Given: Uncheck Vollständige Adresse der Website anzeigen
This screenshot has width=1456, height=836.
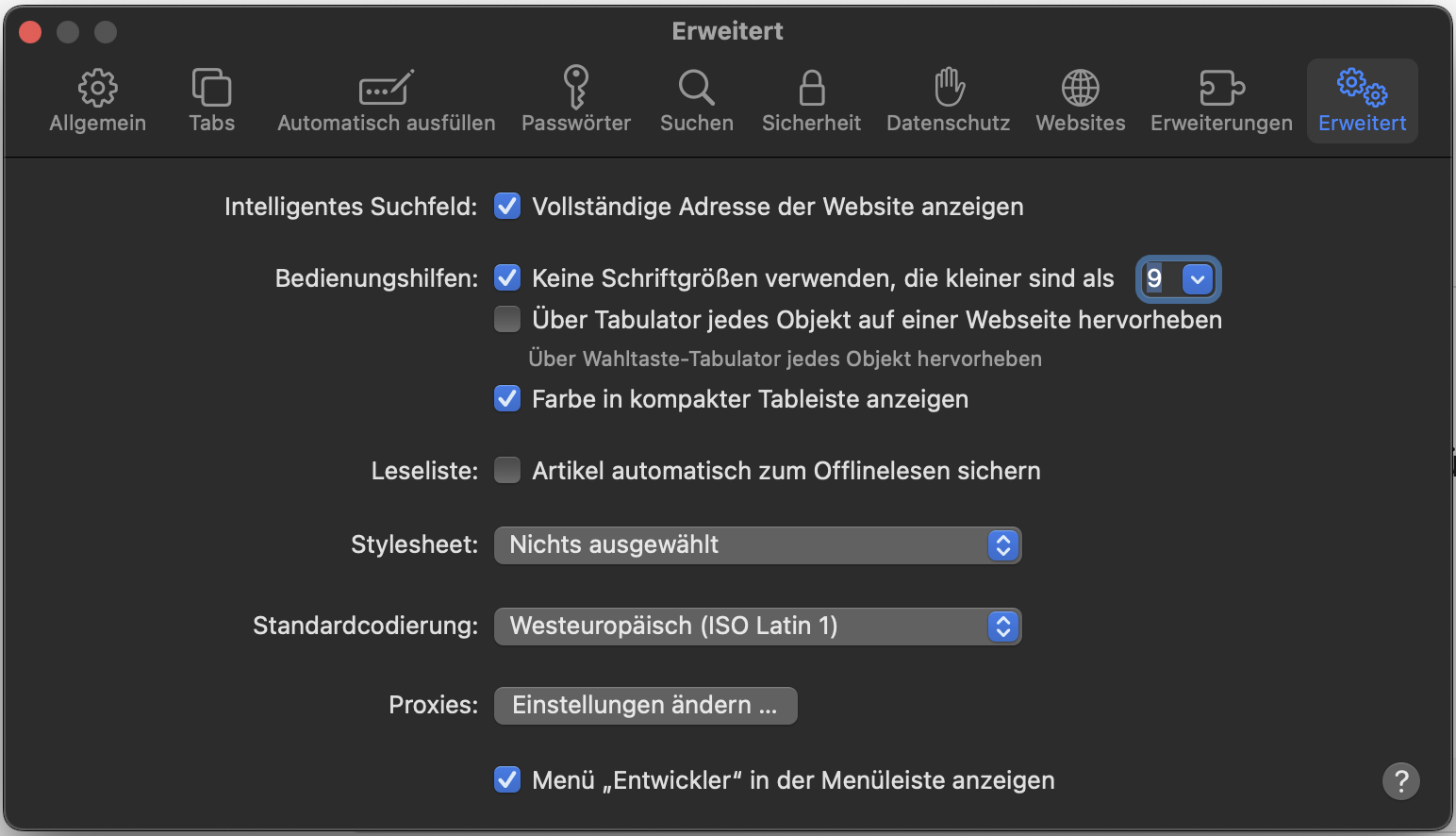Looking at the screenshot, I should (x=507, y=206).
